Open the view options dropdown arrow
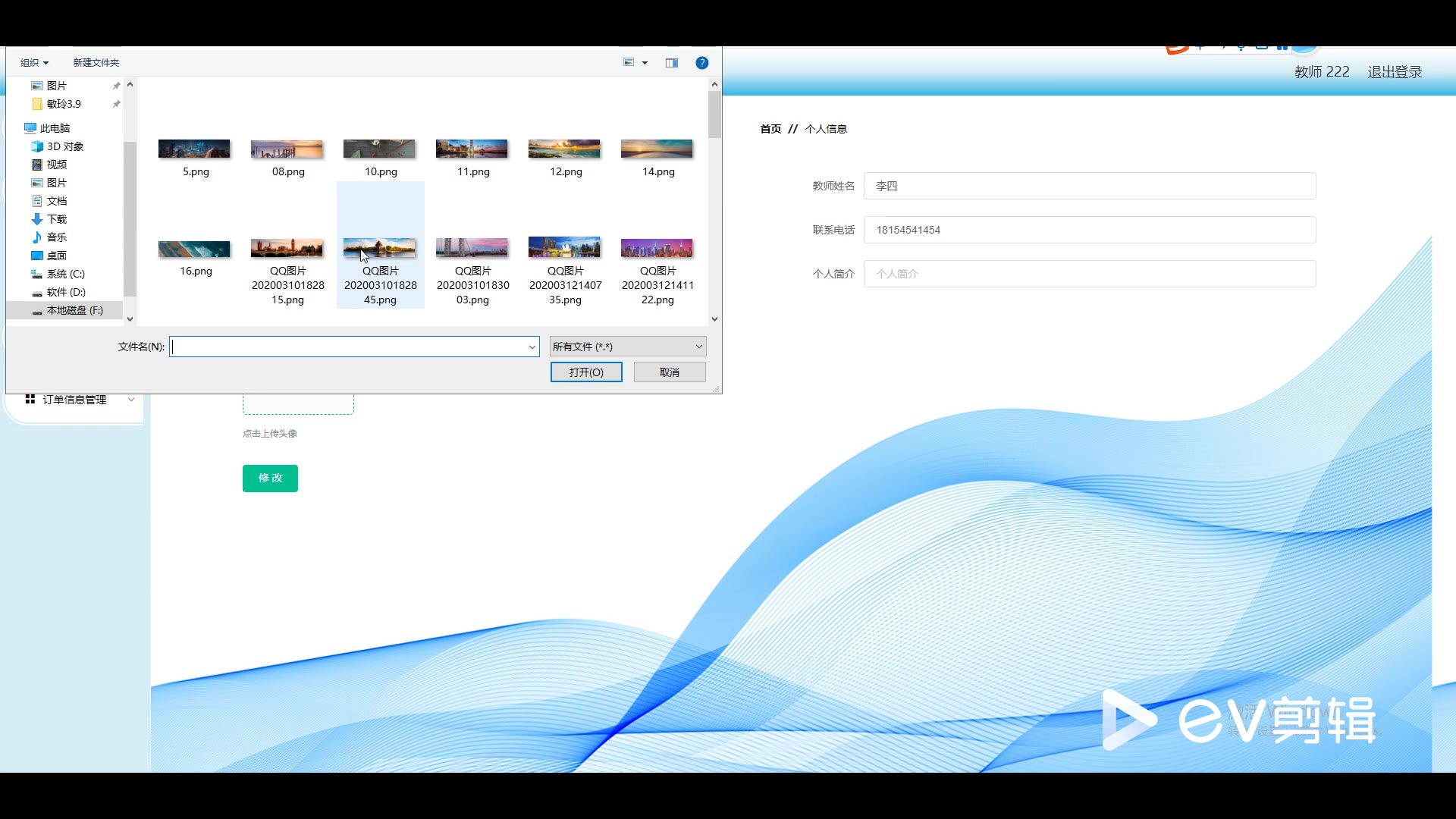The width and height of the screenshot is (1456, 819). point(645,63)
